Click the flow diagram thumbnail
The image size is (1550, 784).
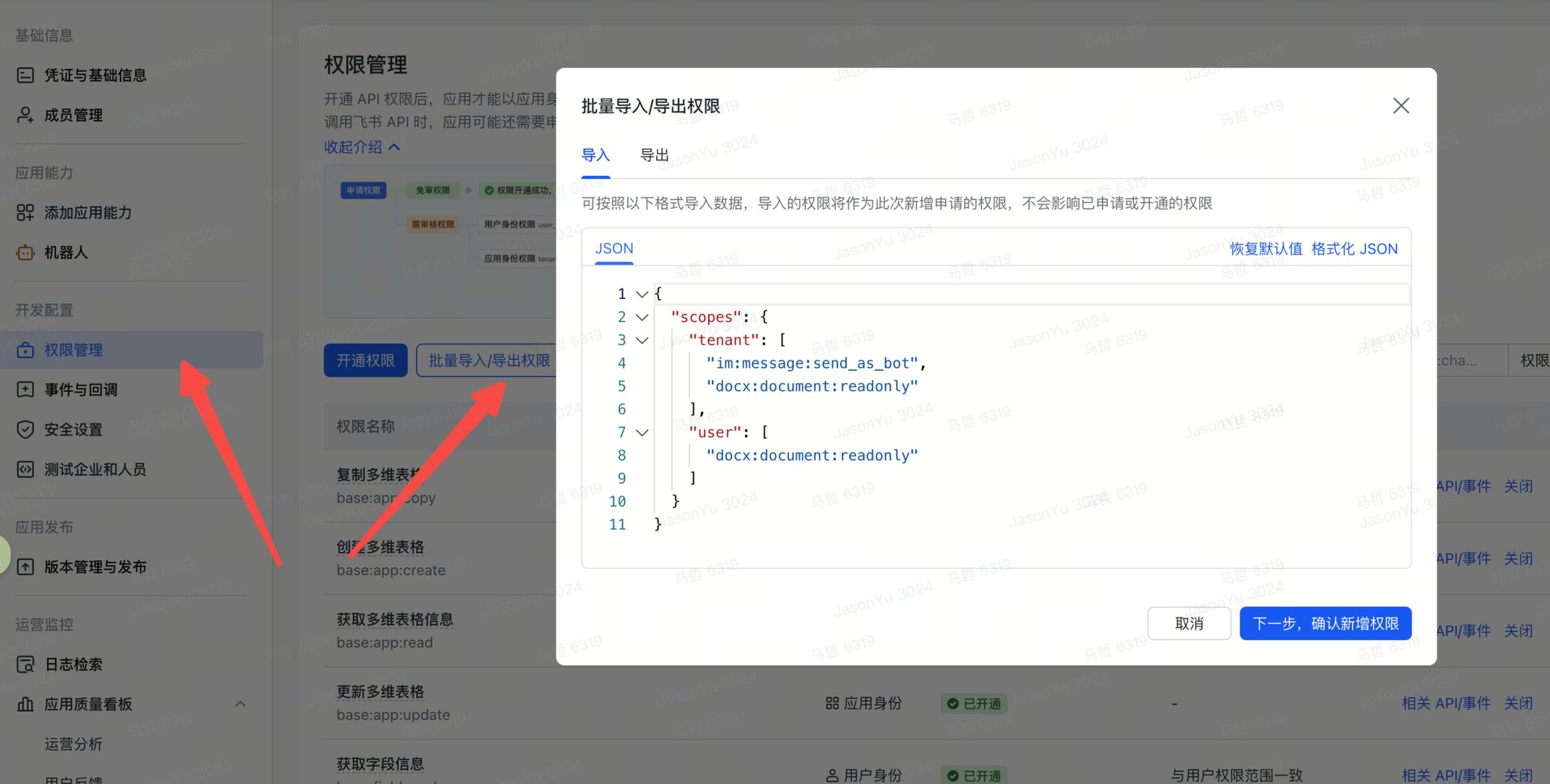click(x=440, y=242)
